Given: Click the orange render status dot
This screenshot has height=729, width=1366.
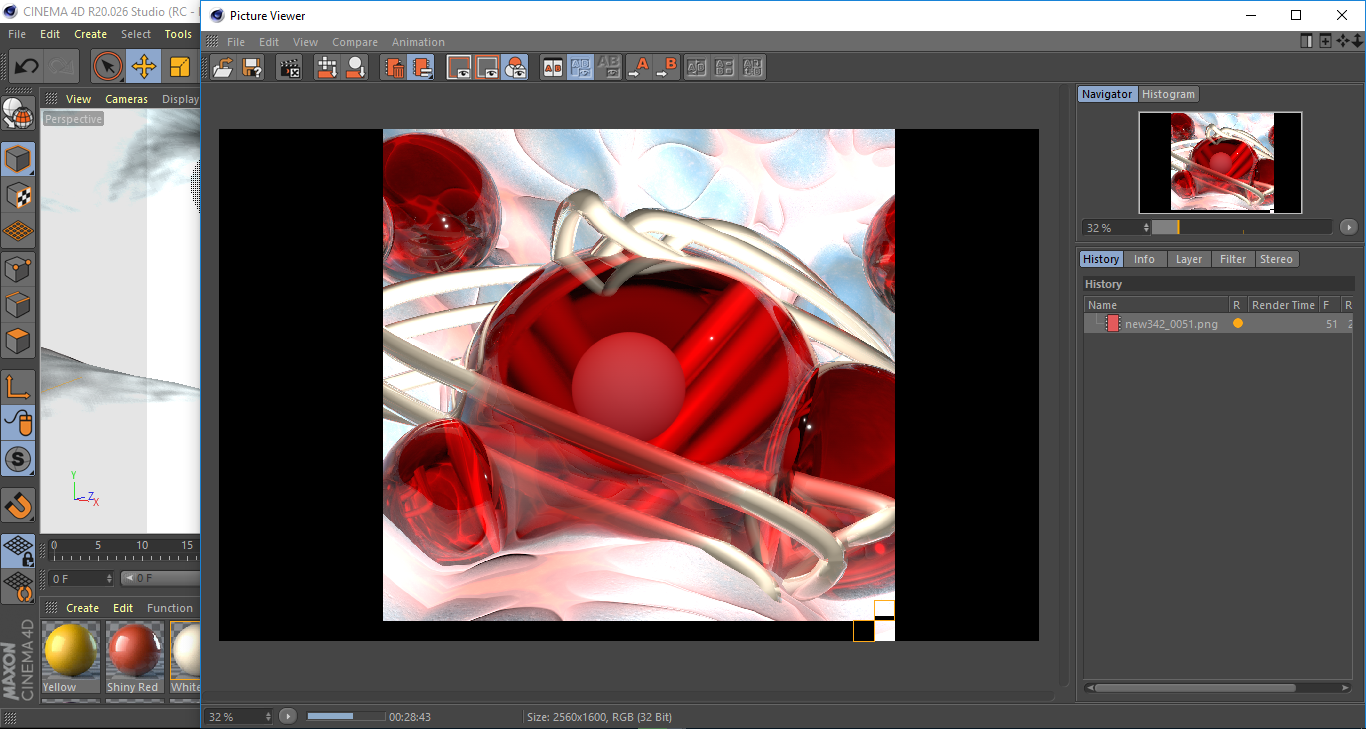Looking at the screenshot, I should point(1238,324).
